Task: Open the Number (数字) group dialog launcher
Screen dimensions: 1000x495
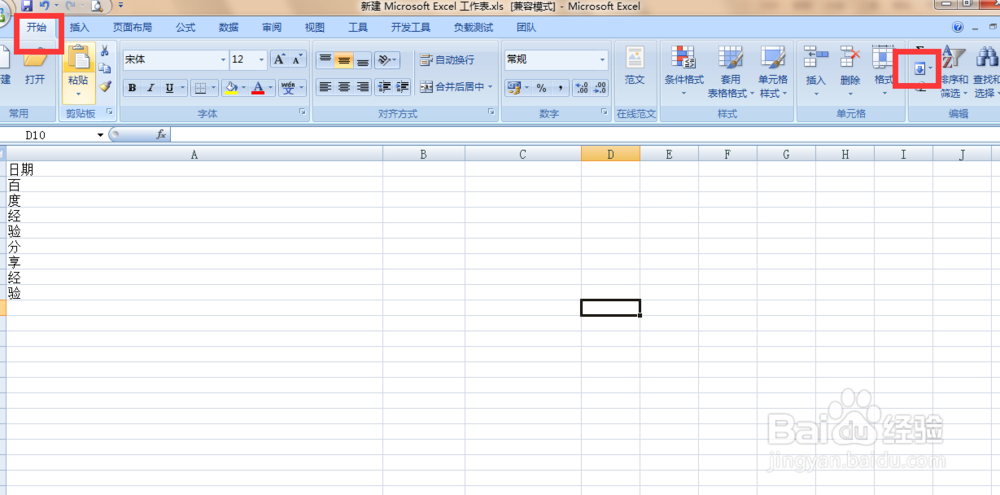Action: 603,112
